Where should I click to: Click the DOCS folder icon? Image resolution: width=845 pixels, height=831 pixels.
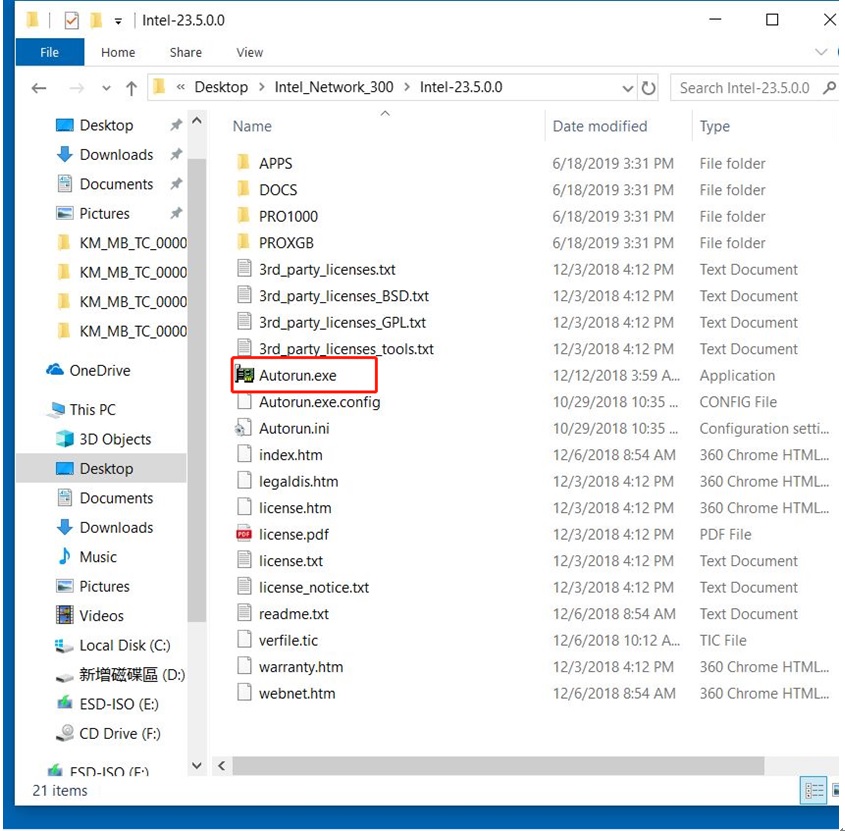[x=244, y=189]
